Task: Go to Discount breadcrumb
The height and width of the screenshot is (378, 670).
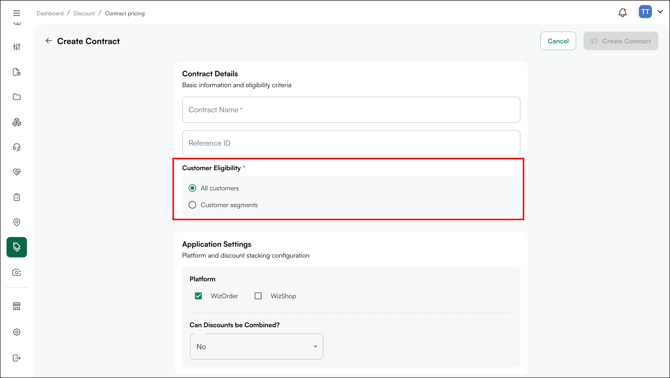Action: coord(84,14)
